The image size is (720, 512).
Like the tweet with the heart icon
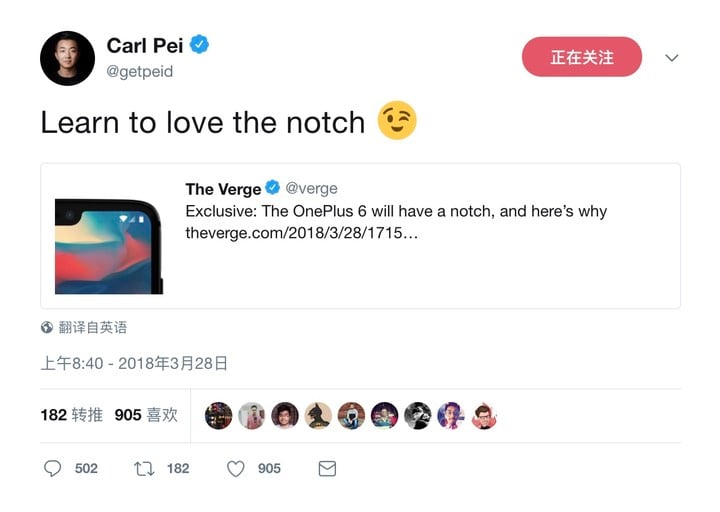[236, 469]
